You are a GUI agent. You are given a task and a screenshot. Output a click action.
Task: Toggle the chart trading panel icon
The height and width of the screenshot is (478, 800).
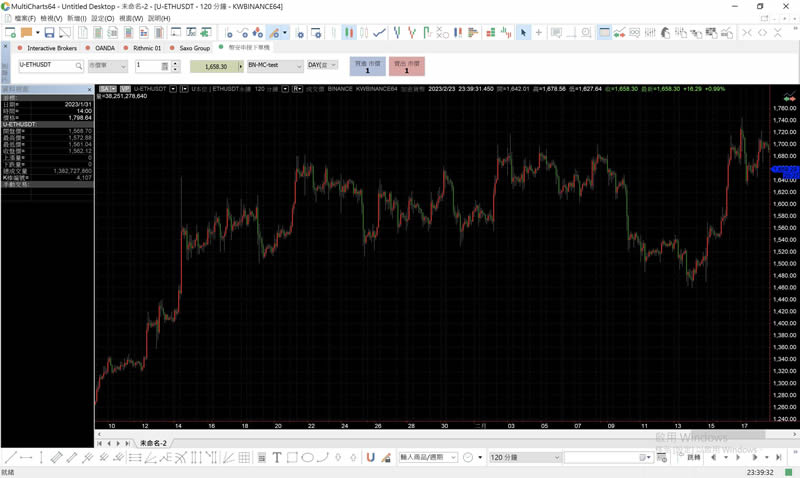click(605, 33)
